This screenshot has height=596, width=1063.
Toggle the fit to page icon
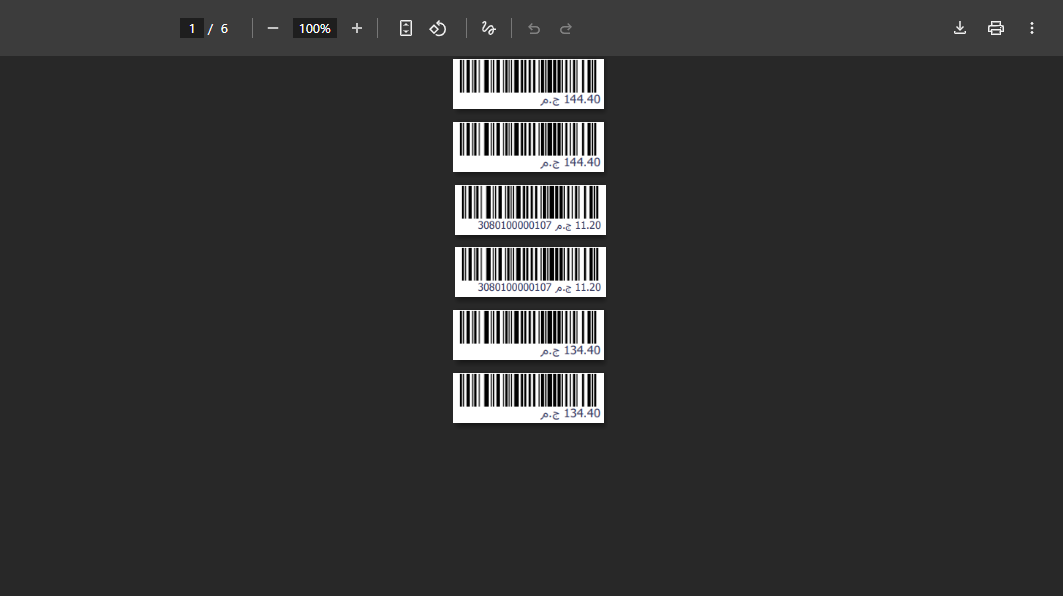(406, 28)
